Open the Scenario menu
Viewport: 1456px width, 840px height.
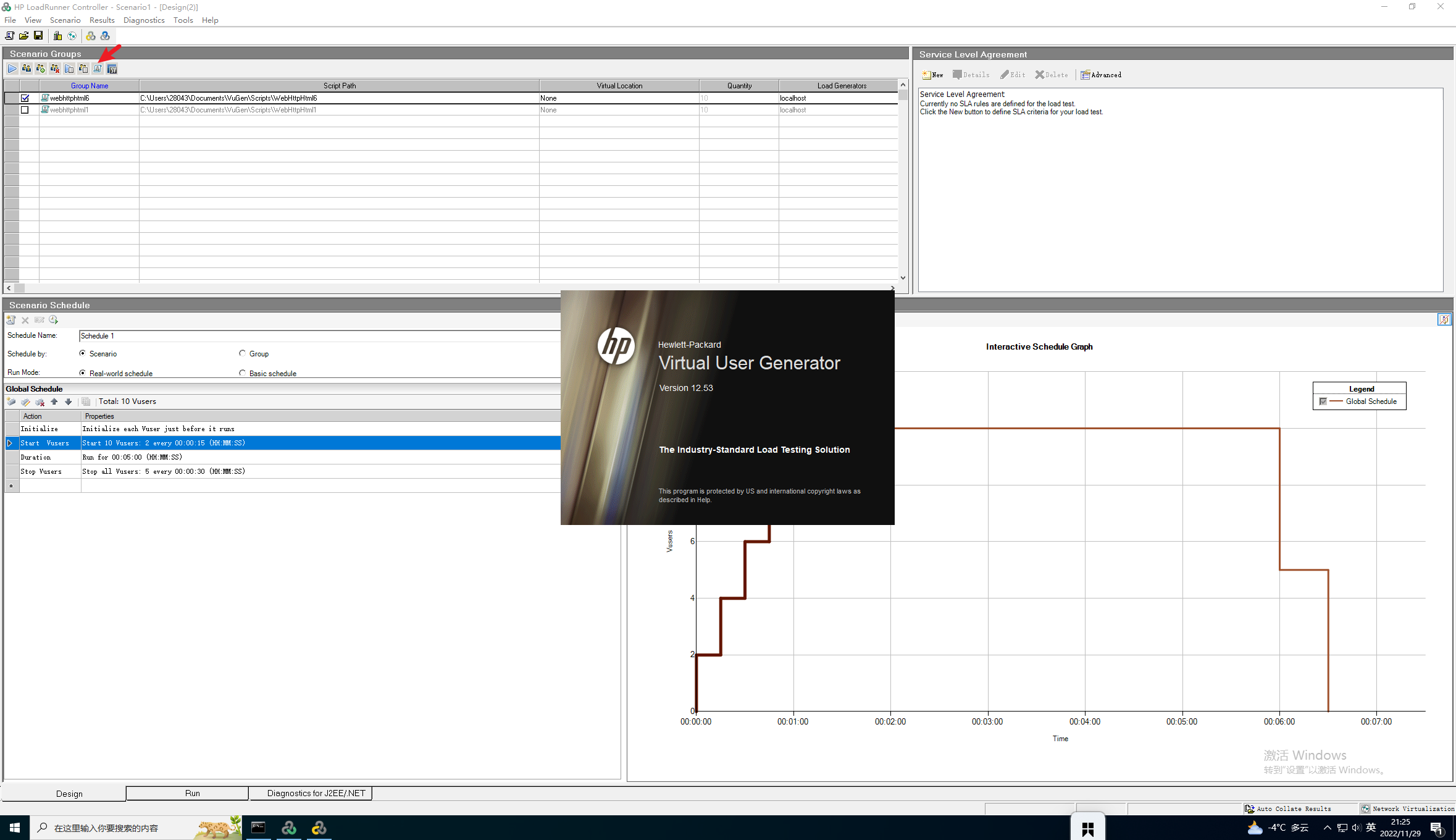click(65, 20)
